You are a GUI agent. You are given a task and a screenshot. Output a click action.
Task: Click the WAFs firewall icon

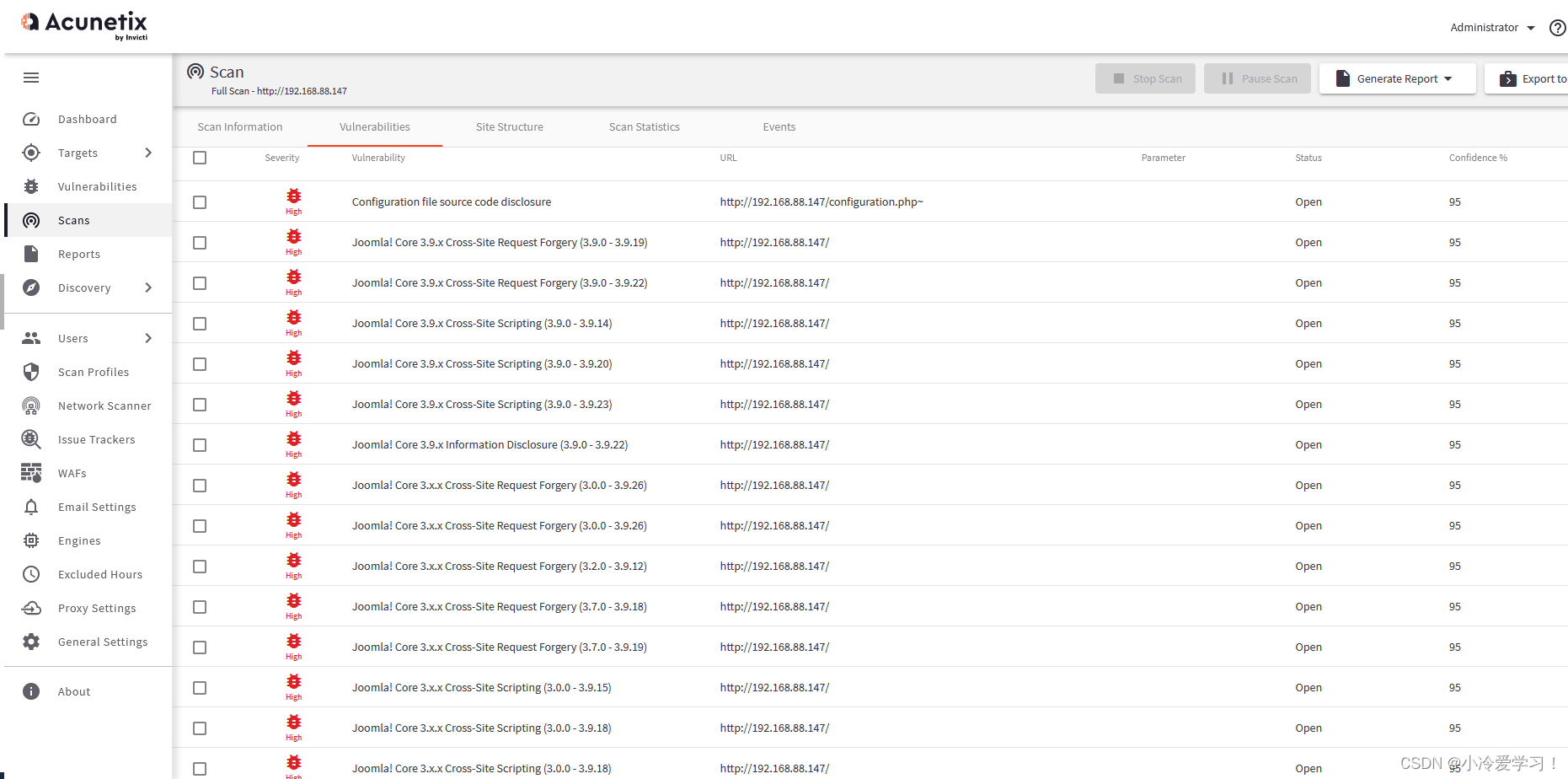[x=31, y=473]
